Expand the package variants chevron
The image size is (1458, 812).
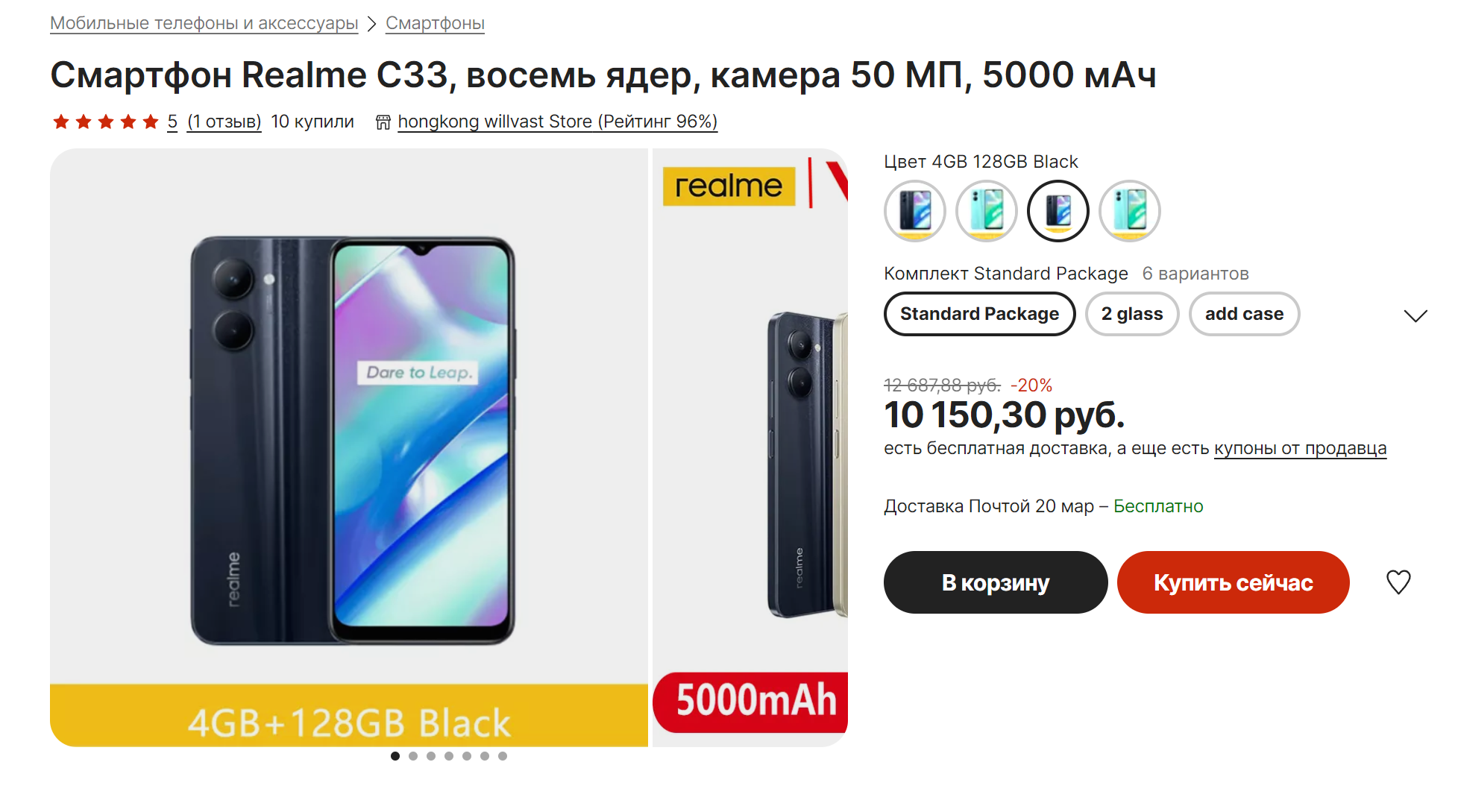(x=1415, y=315)
